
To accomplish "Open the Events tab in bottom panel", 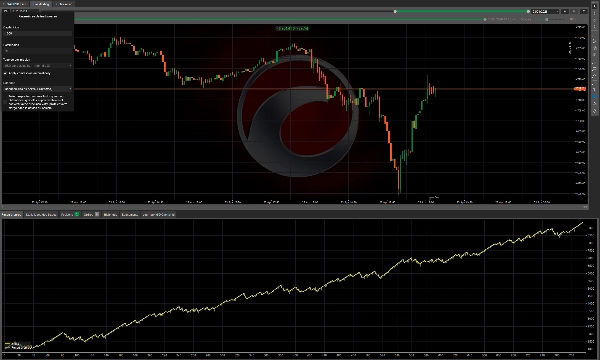I will [130, 215].
